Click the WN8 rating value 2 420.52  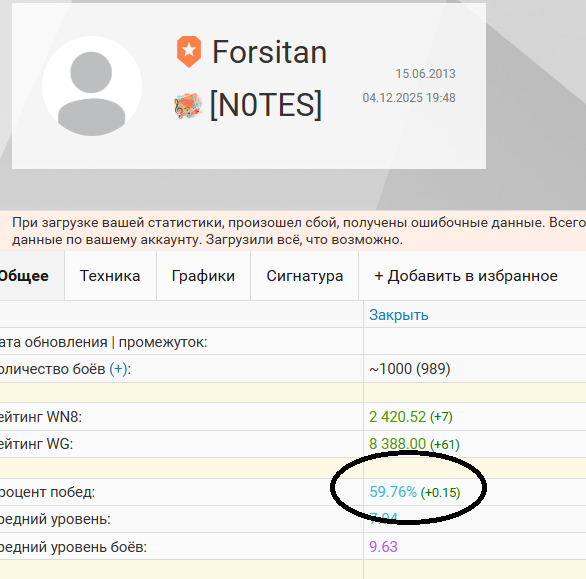(398, 417)
